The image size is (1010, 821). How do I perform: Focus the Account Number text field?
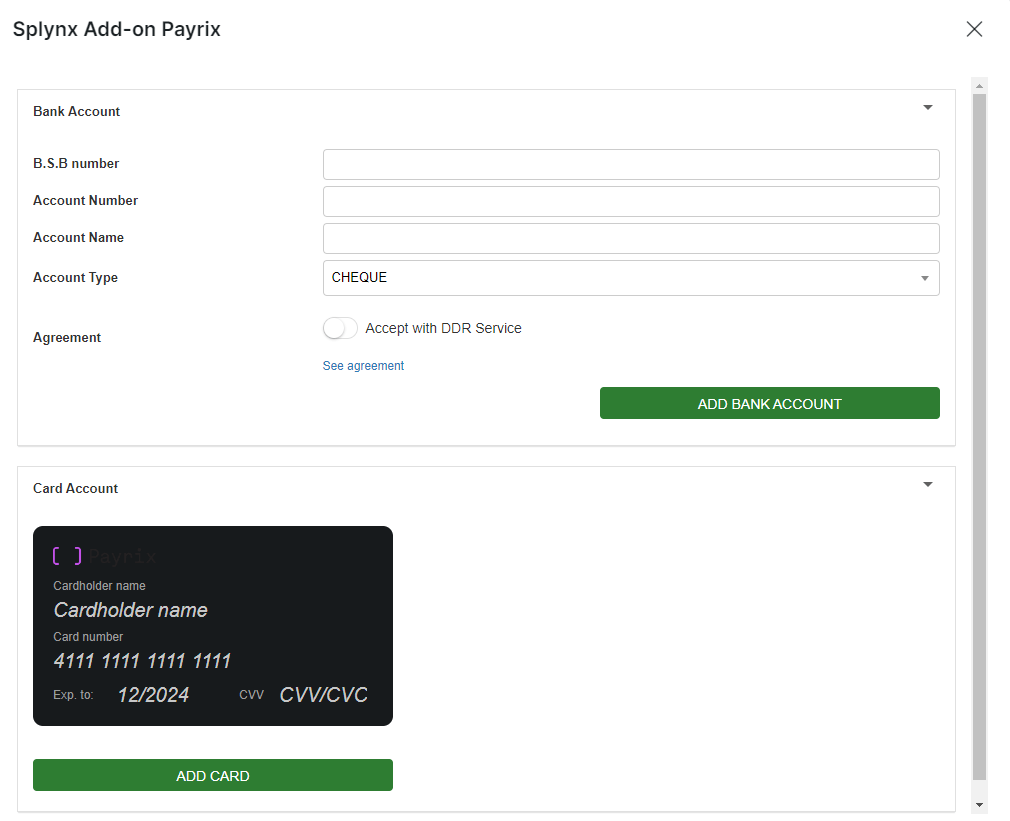[x=631, y=201]
